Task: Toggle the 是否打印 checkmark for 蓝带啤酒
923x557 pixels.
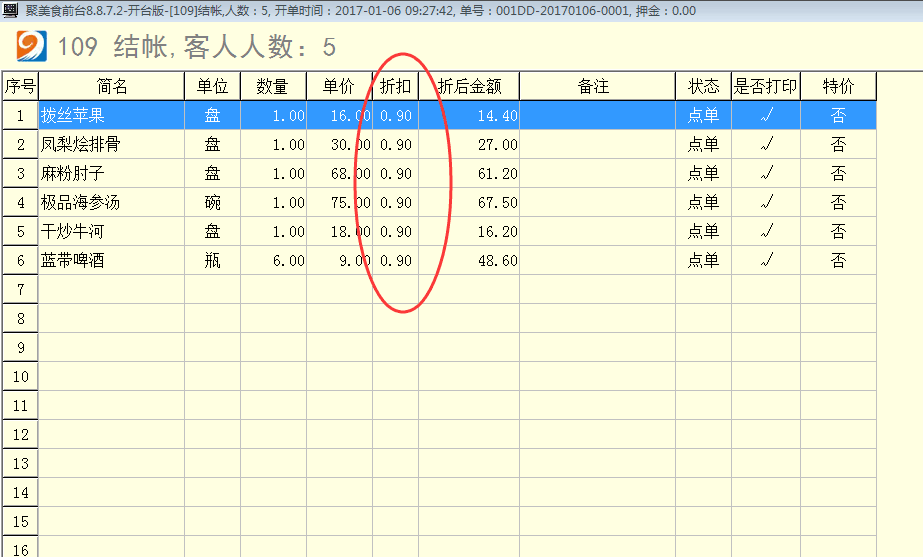Action: tap(766, 260)
